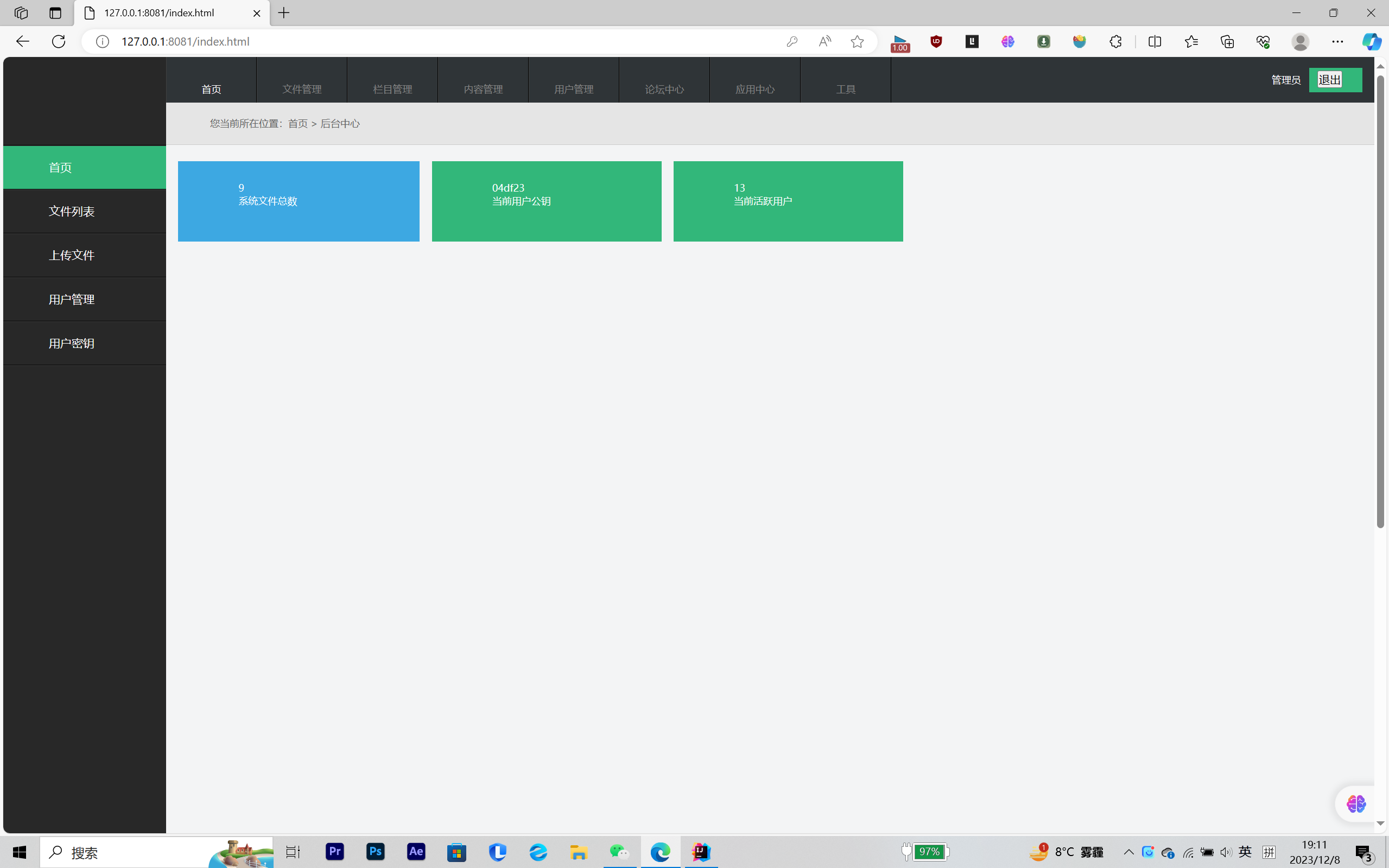Click the 首页 breadcrumb link
Viewport: 1389px width, 868px height.
(297, 123)
